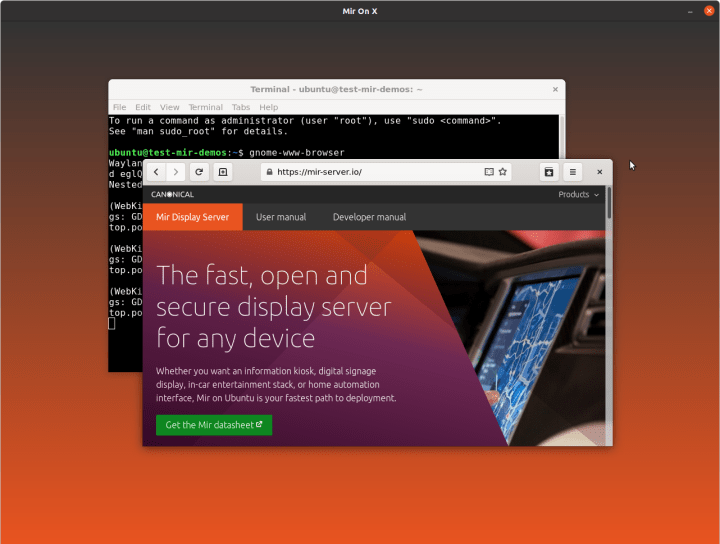Screen dimensions: 720x544
Task: Toggle reader mode in address bar
Action: (x=489, y=172)
